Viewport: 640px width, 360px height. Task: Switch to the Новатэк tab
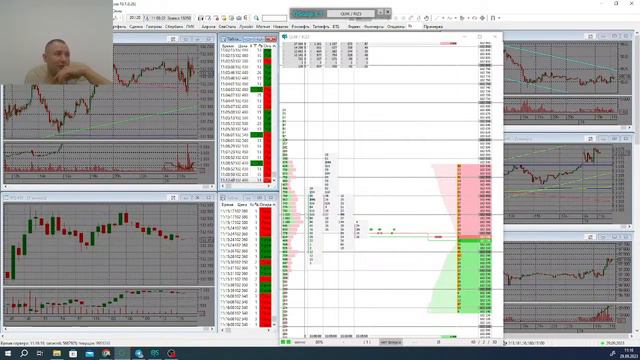(x=280, y=27)
